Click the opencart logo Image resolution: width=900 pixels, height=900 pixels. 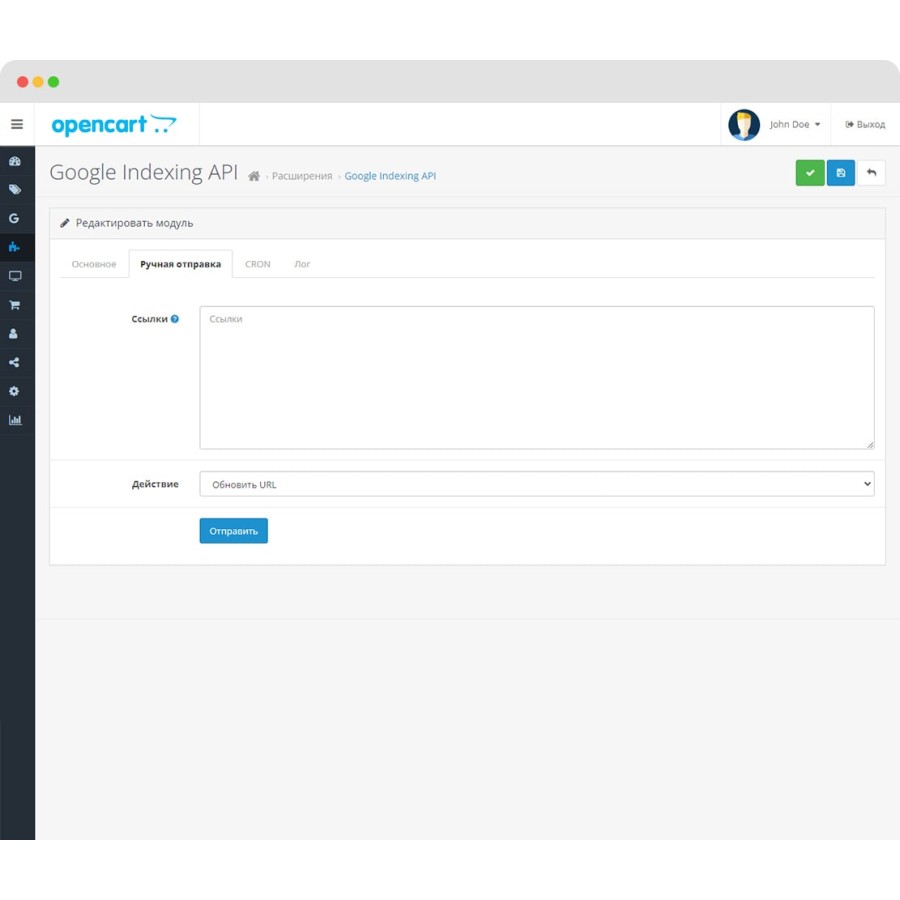pos(114,124)
